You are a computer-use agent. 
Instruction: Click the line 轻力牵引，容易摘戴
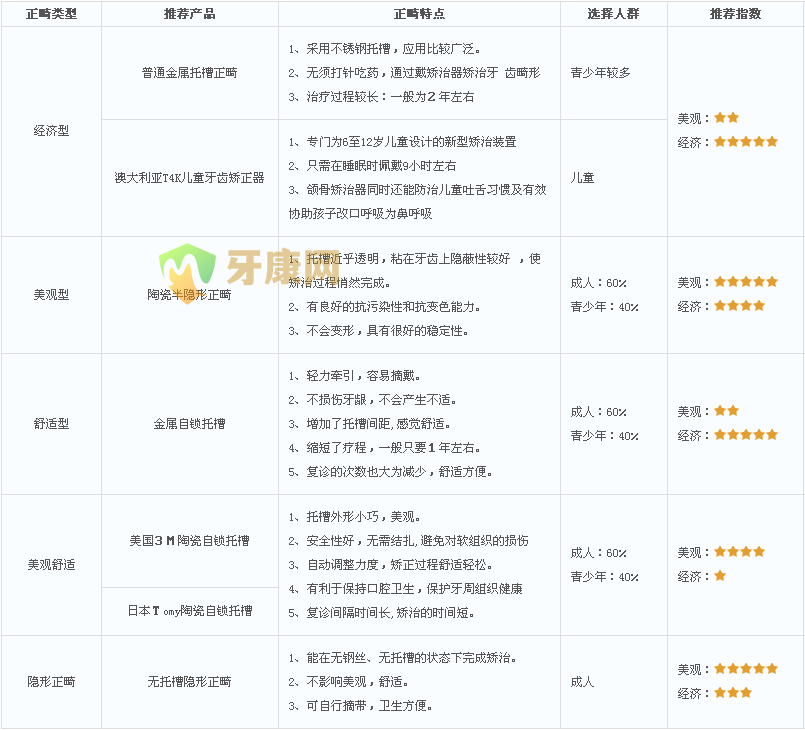(x=354, y=376)
